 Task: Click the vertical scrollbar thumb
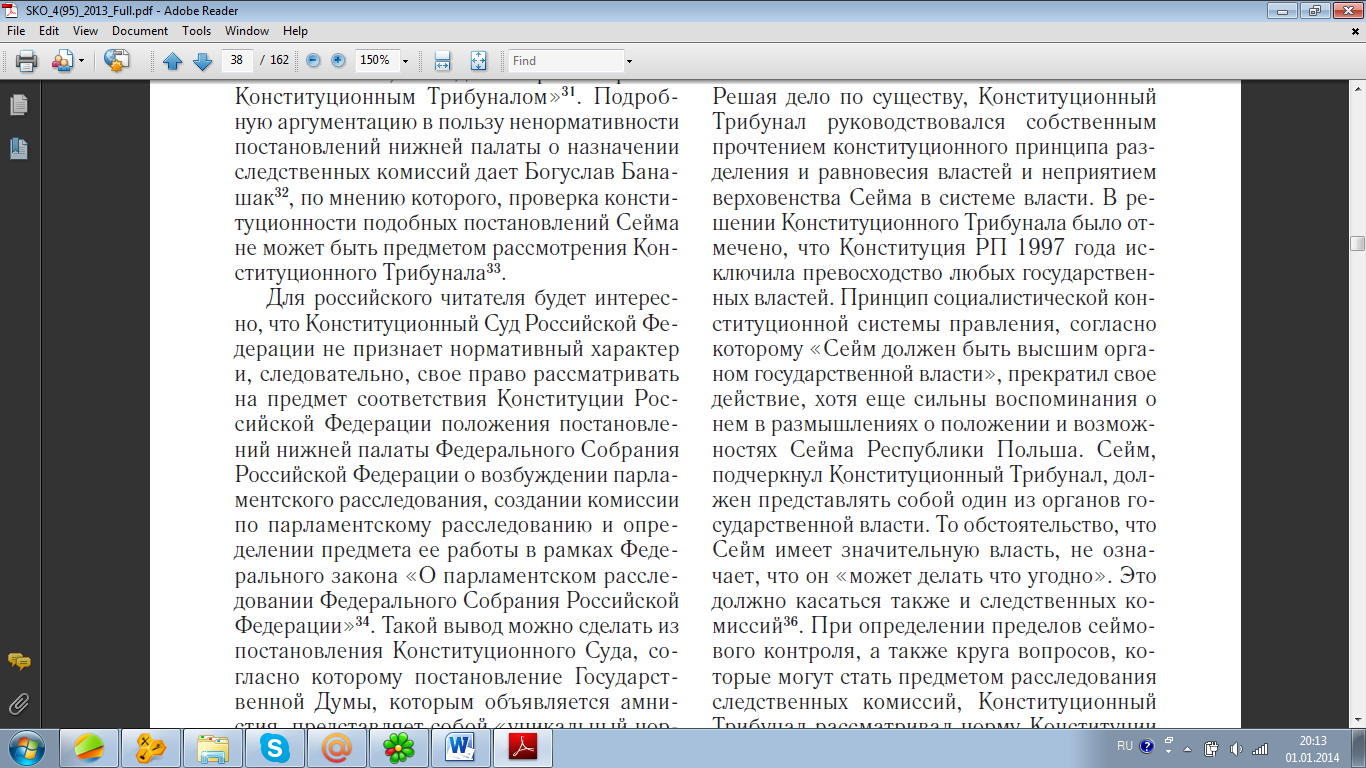1357,243
